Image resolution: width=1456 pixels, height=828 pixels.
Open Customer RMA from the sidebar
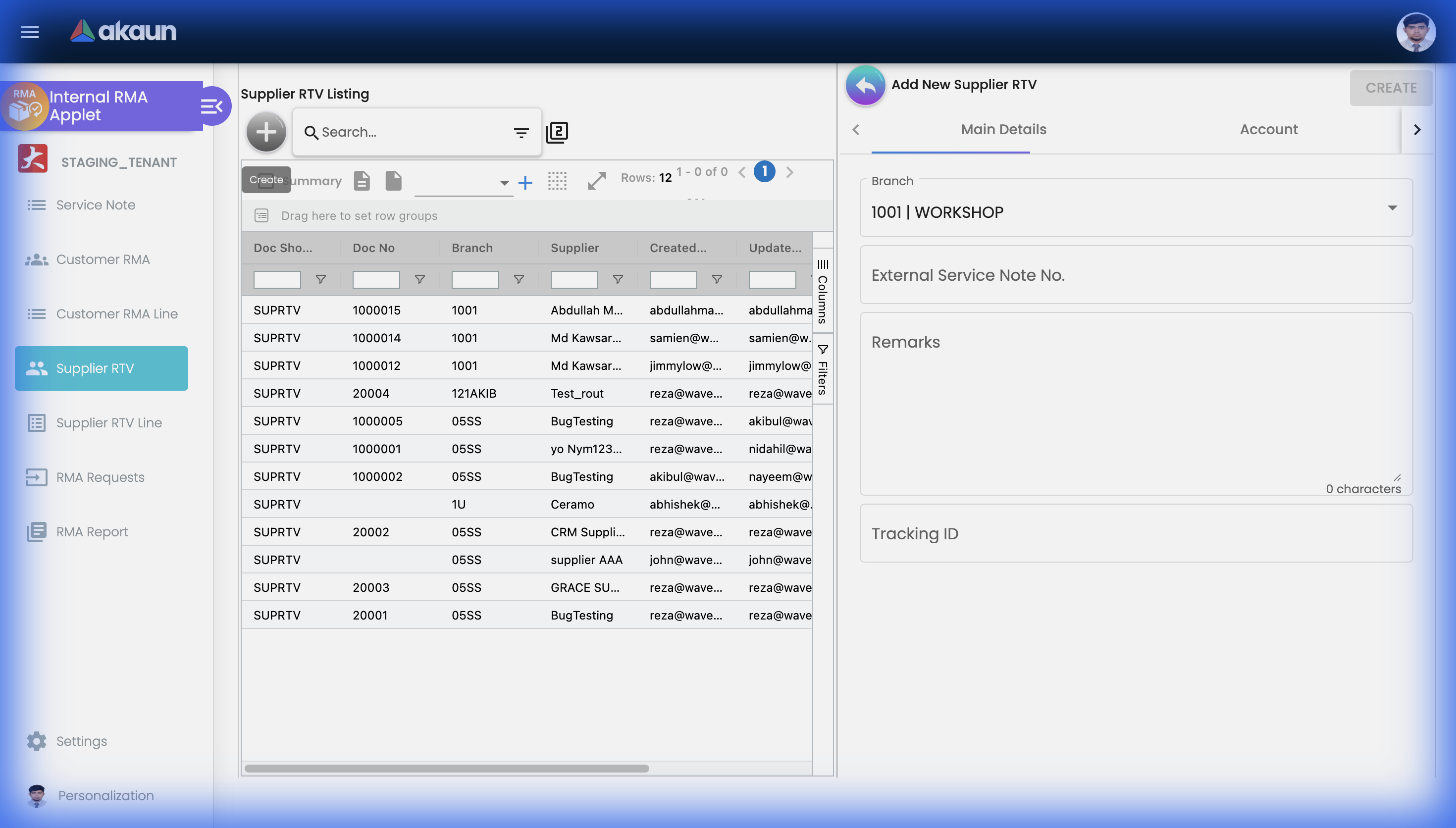click(103, 259)
